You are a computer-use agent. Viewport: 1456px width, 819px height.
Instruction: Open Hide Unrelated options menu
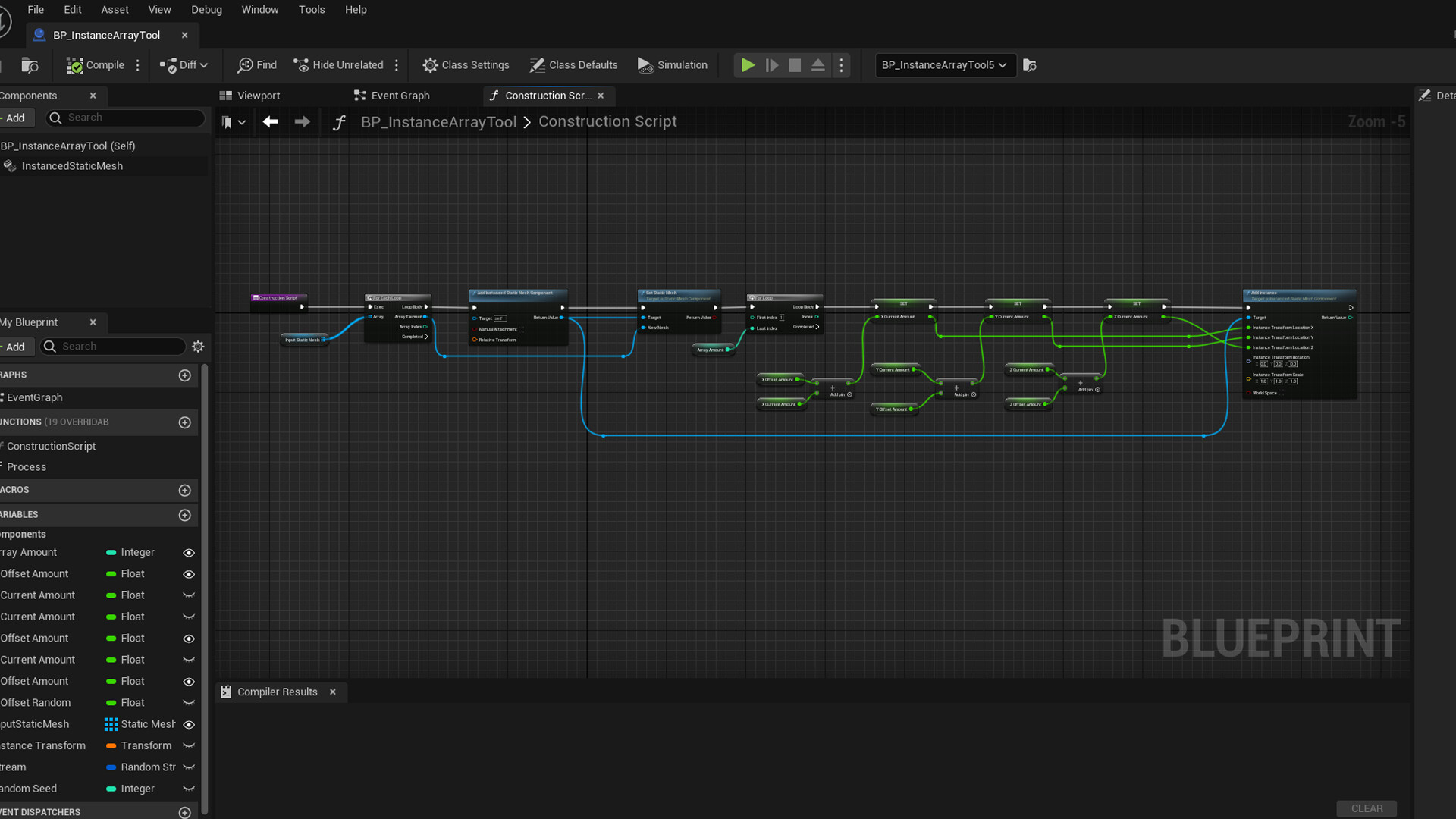point(397,65)
